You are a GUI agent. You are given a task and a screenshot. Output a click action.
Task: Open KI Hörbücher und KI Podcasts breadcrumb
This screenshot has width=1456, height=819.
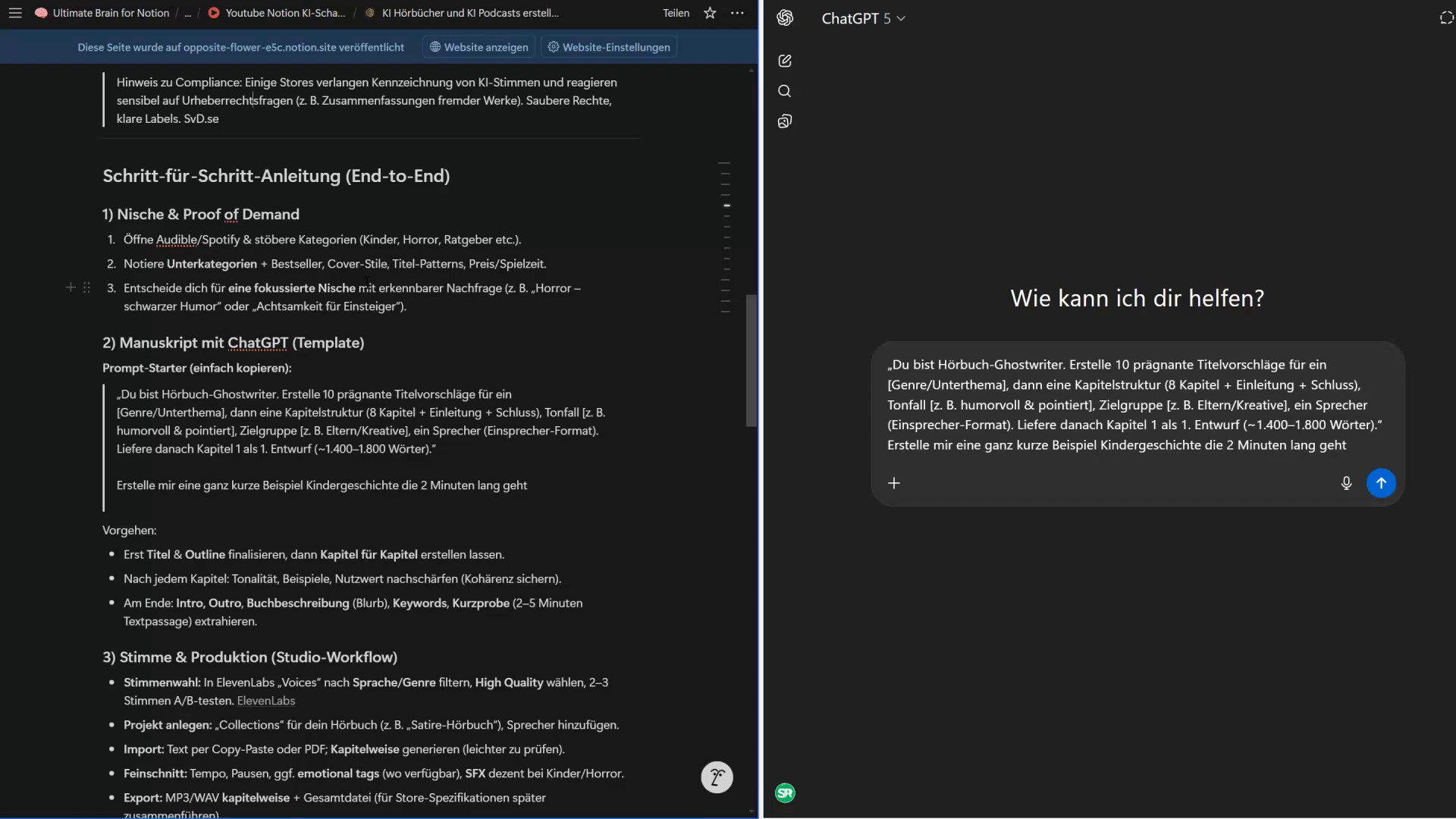462,13
